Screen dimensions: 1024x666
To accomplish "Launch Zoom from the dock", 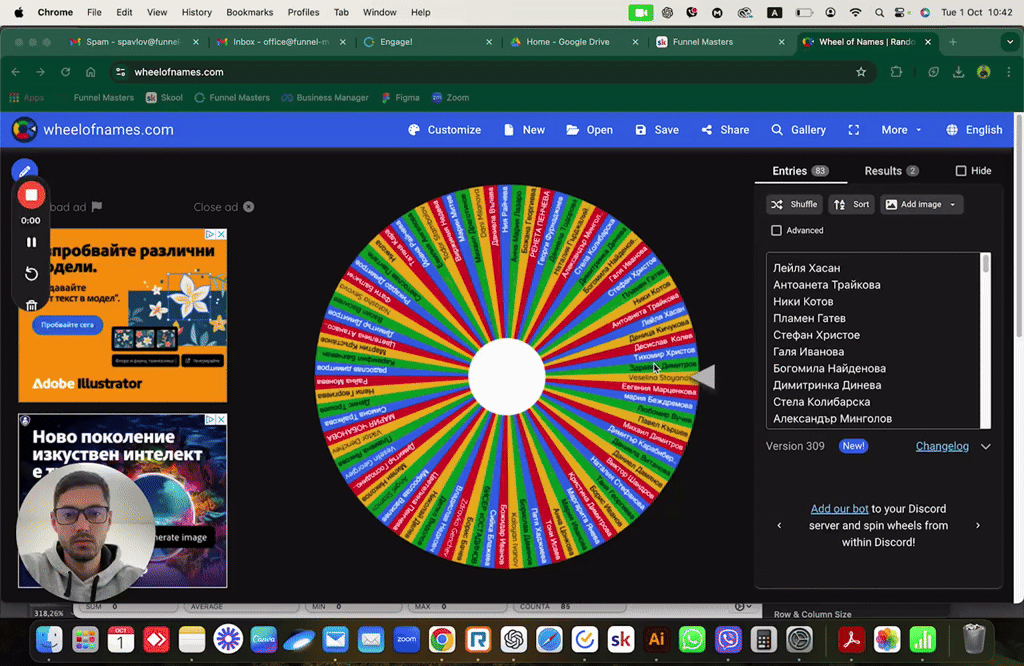I will 406,640.
